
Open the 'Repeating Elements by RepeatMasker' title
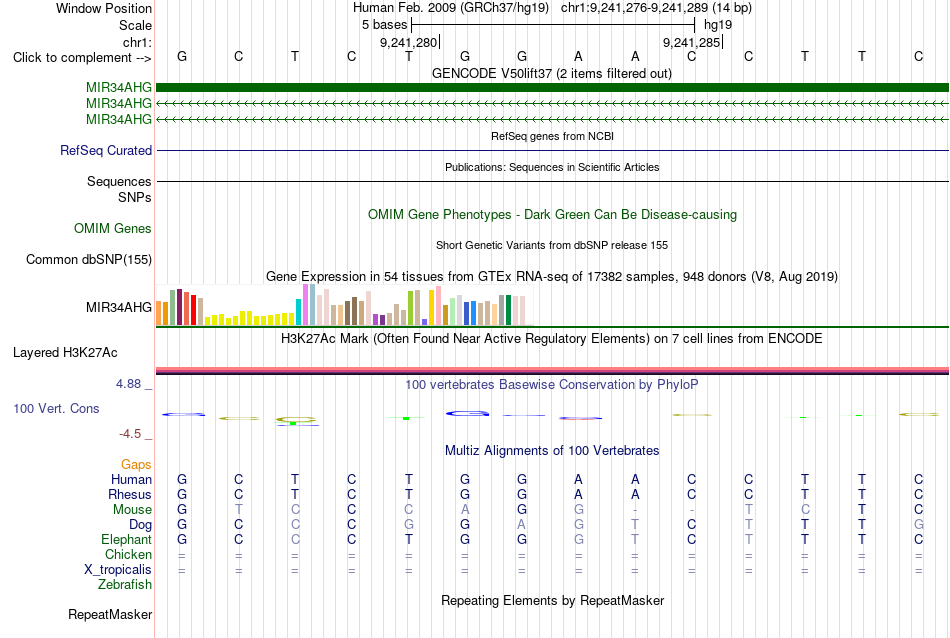click(x=552, y=600)
